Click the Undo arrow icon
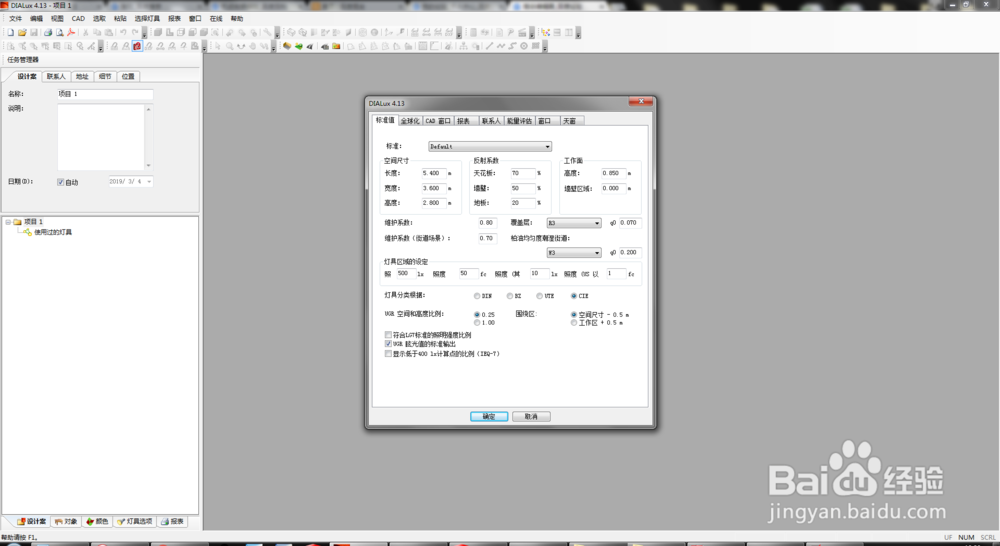The height and width of the screenshot is (546, 1000). [x=123, y=33]
